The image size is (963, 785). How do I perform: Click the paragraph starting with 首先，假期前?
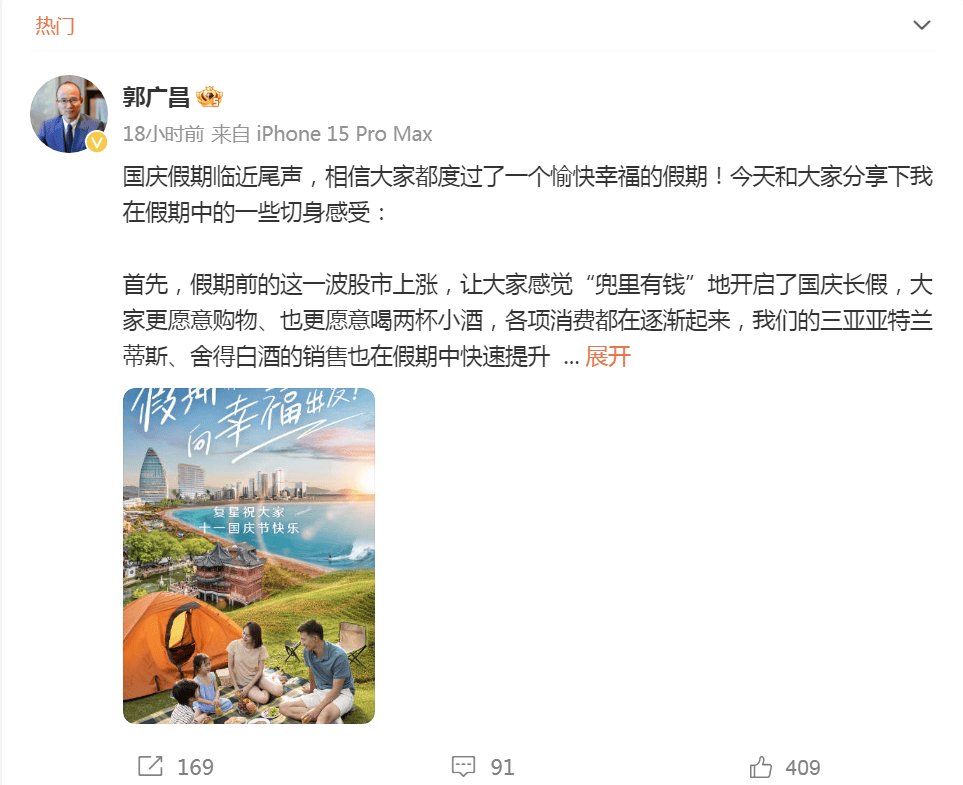528,321
